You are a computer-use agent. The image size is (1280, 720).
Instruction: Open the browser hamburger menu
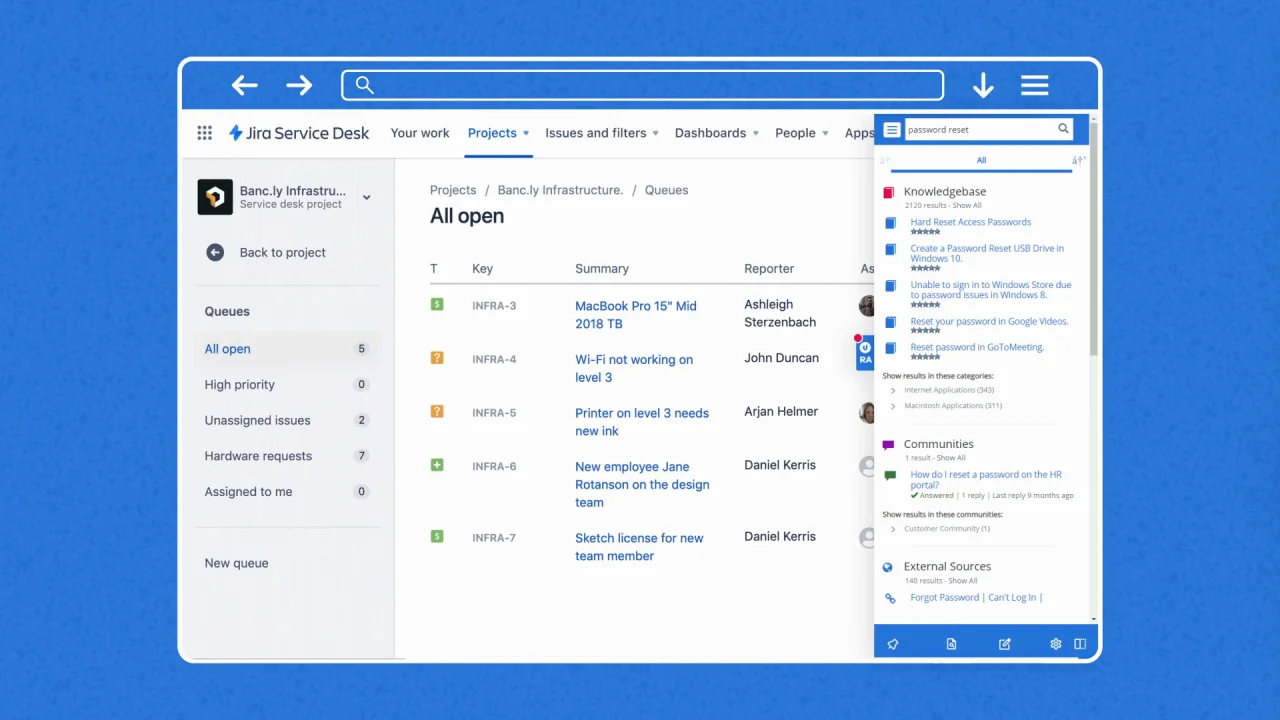click(x=1034, y=85)
